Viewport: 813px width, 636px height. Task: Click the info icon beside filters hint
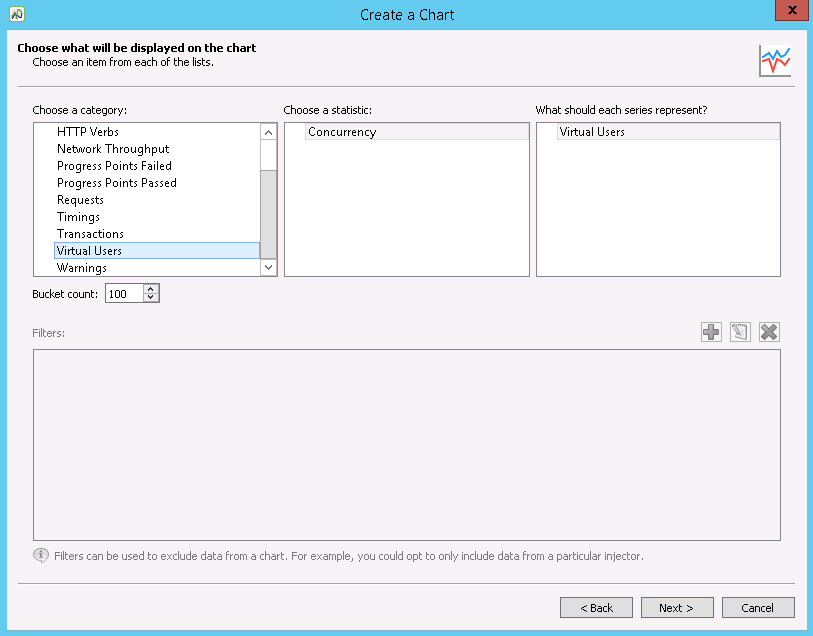41,555
